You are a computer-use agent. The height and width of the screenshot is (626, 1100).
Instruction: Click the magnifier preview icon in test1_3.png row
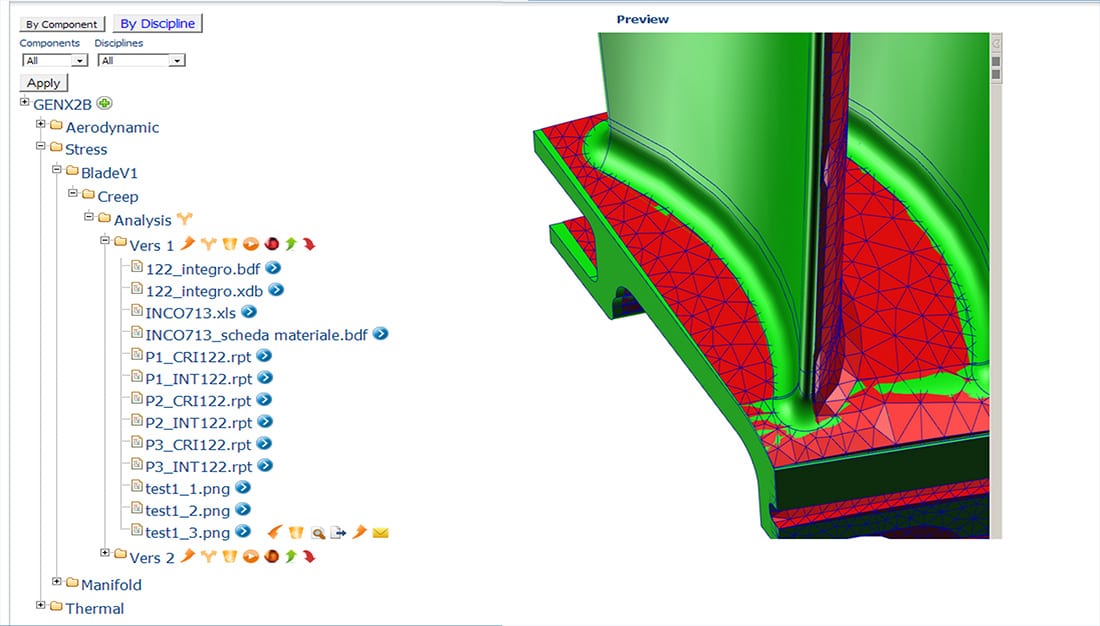coord(318,533)
